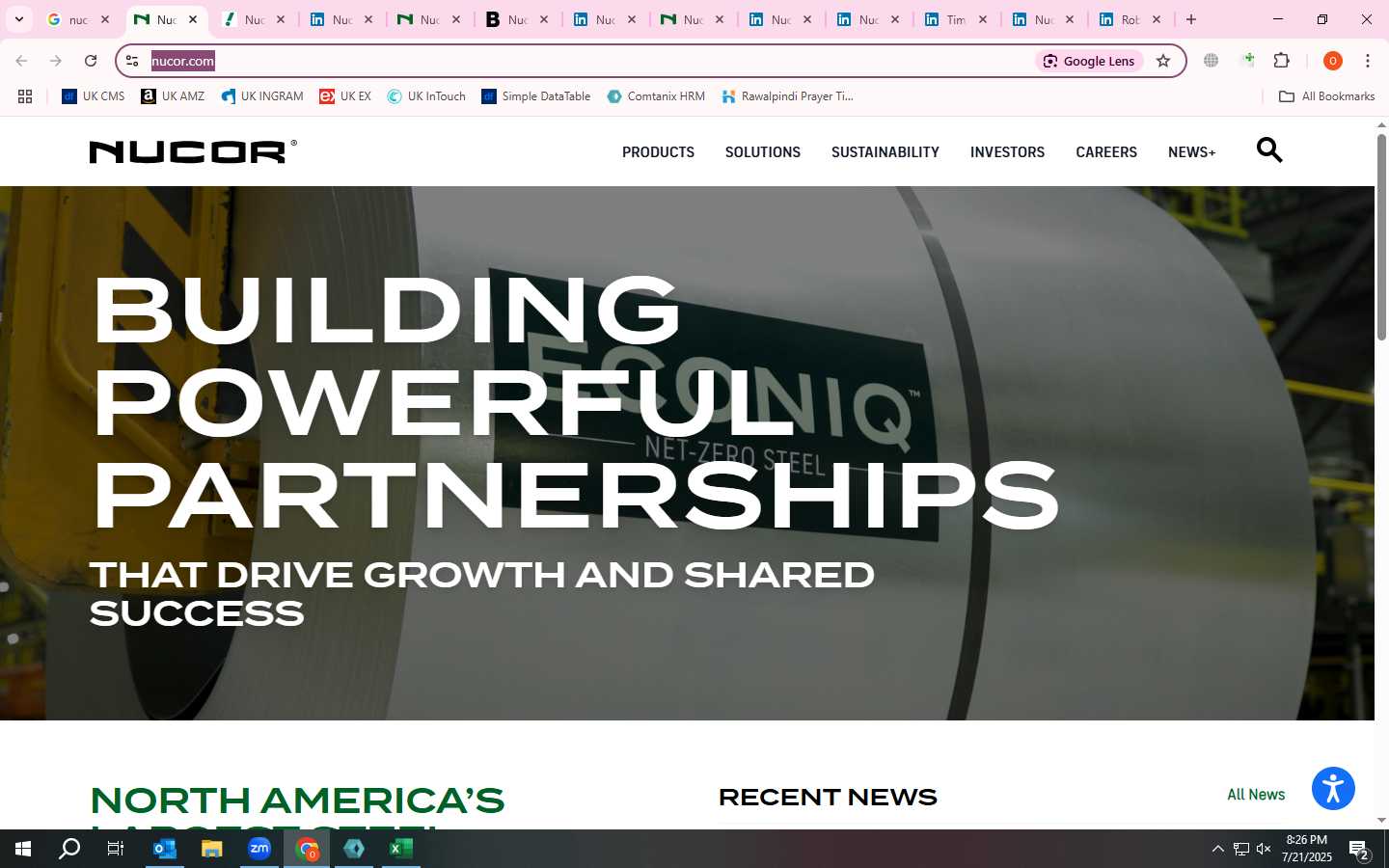Viewport: 1389px width, 868px height.
Task: Open the Apps grid in the bookmarks bar
Action: coord(25,96)
